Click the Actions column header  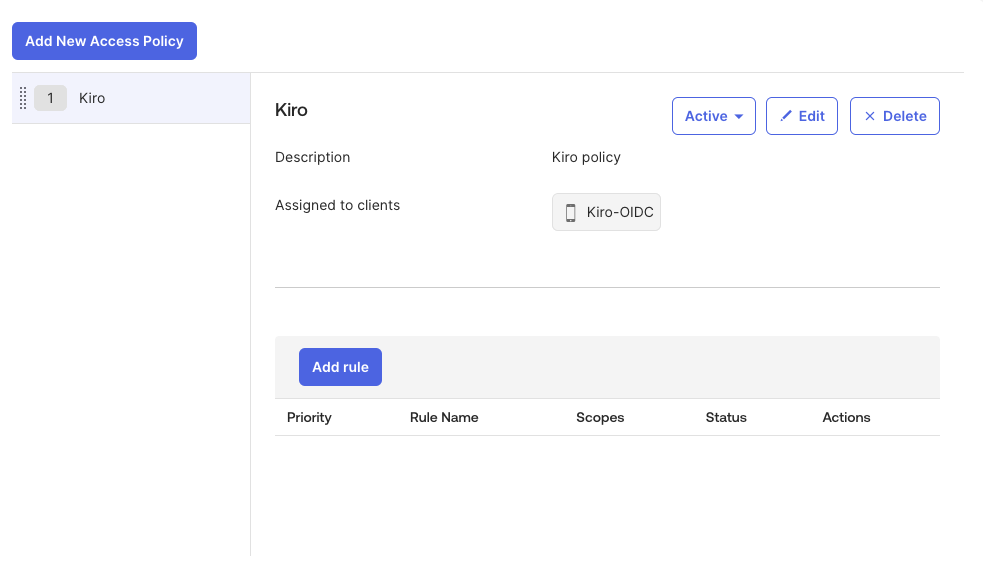pyautogui.click(x=846, y=417)
